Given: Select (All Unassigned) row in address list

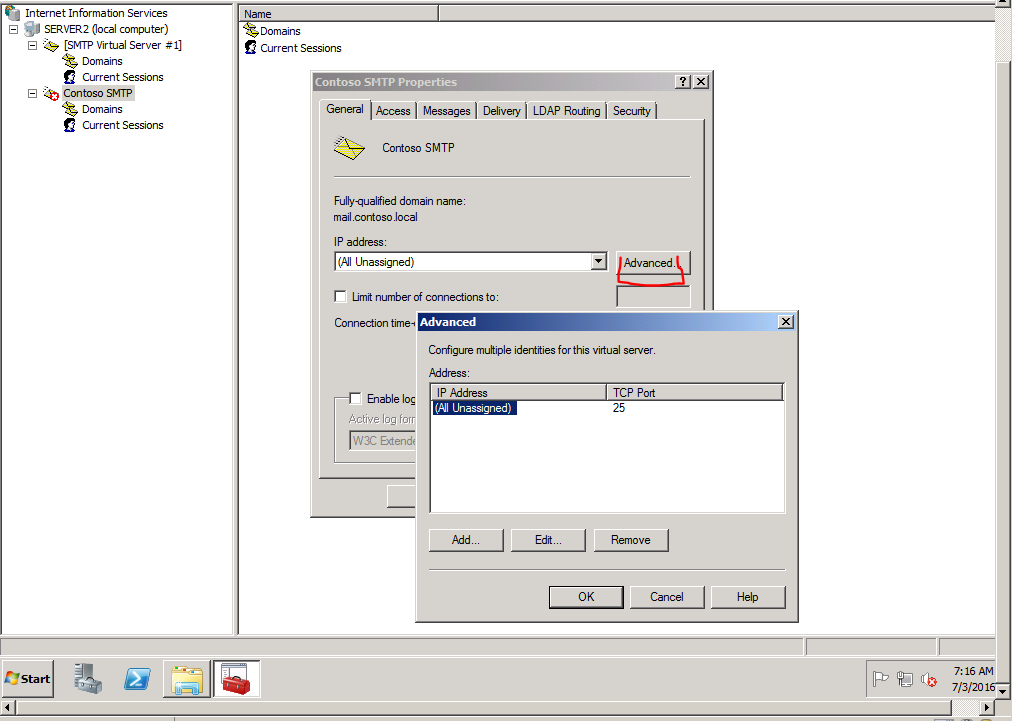Looking at the screenshot, I should click(474, 408).
